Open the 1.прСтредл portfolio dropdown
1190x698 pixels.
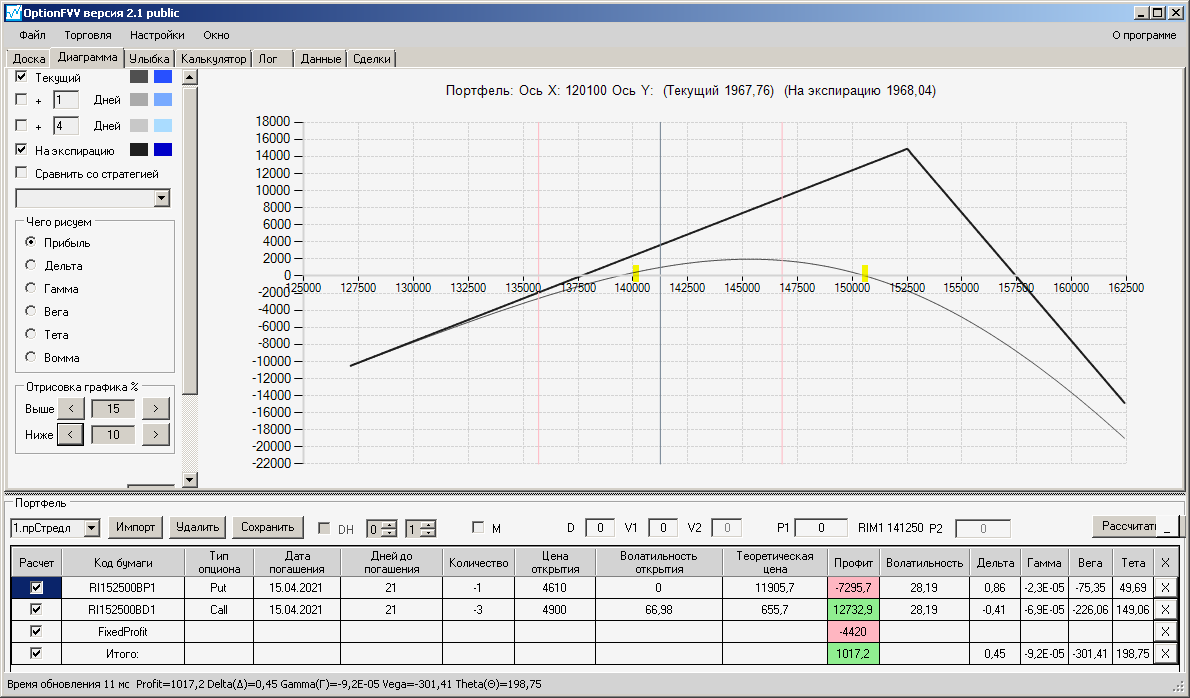pyautogui.click(x=92, y=527)
